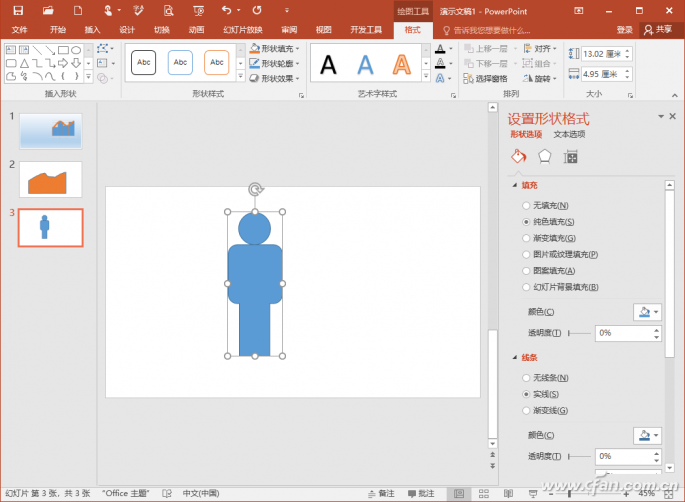Apply the orange outlined WordArt style

pos(401,66)
